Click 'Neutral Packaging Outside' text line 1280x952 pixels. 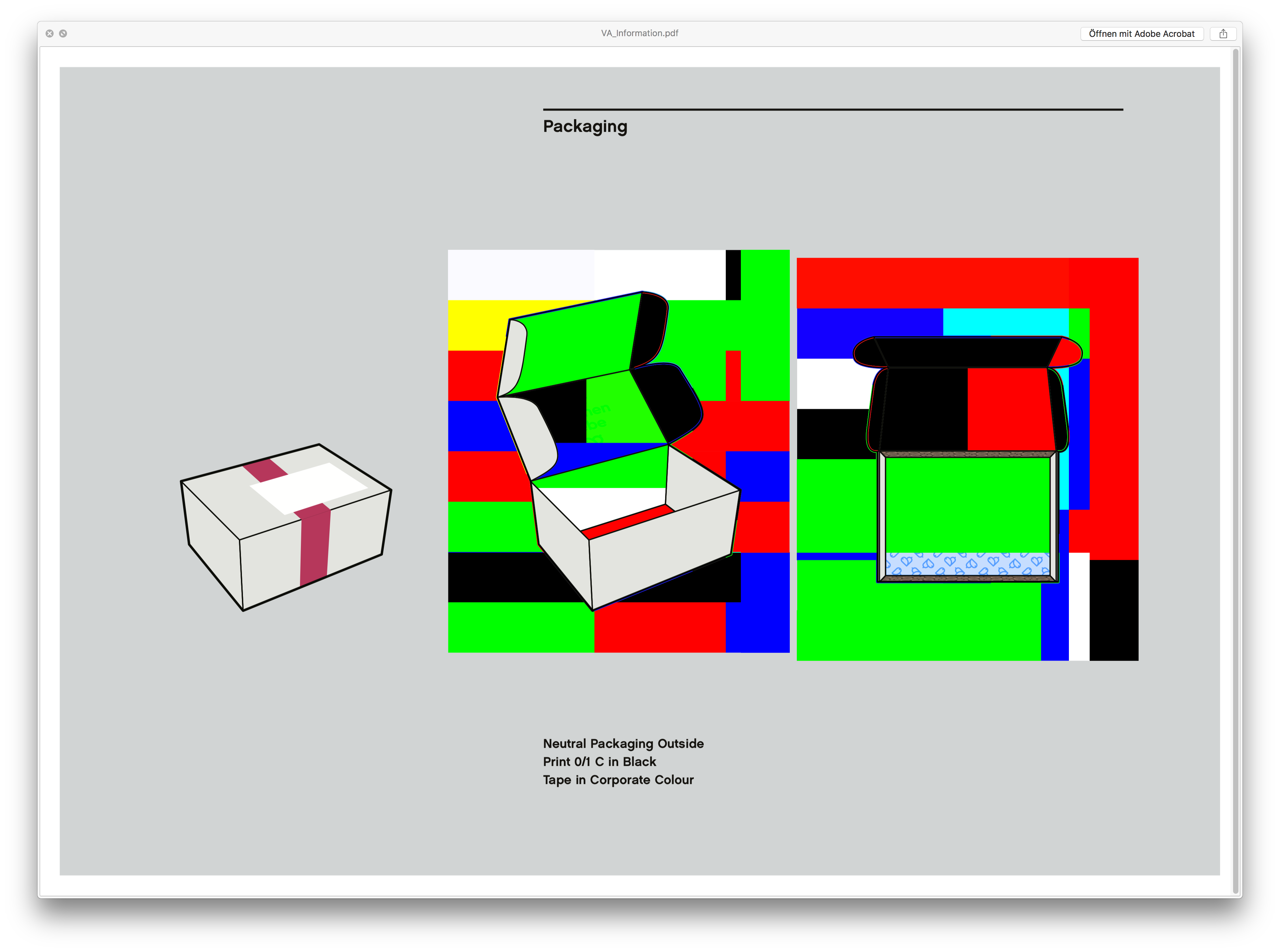click(623, 743)
